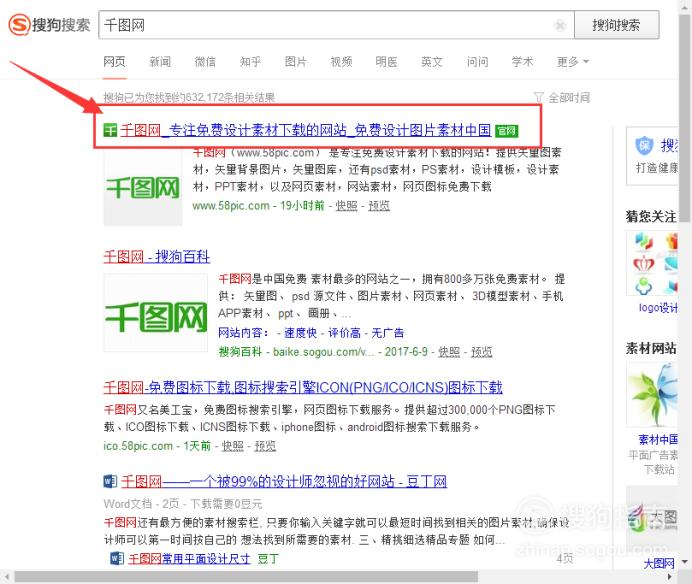Open 快照 for the baike.sogou.com result
This screenshot has height=584, width=692.
(449, 352)
